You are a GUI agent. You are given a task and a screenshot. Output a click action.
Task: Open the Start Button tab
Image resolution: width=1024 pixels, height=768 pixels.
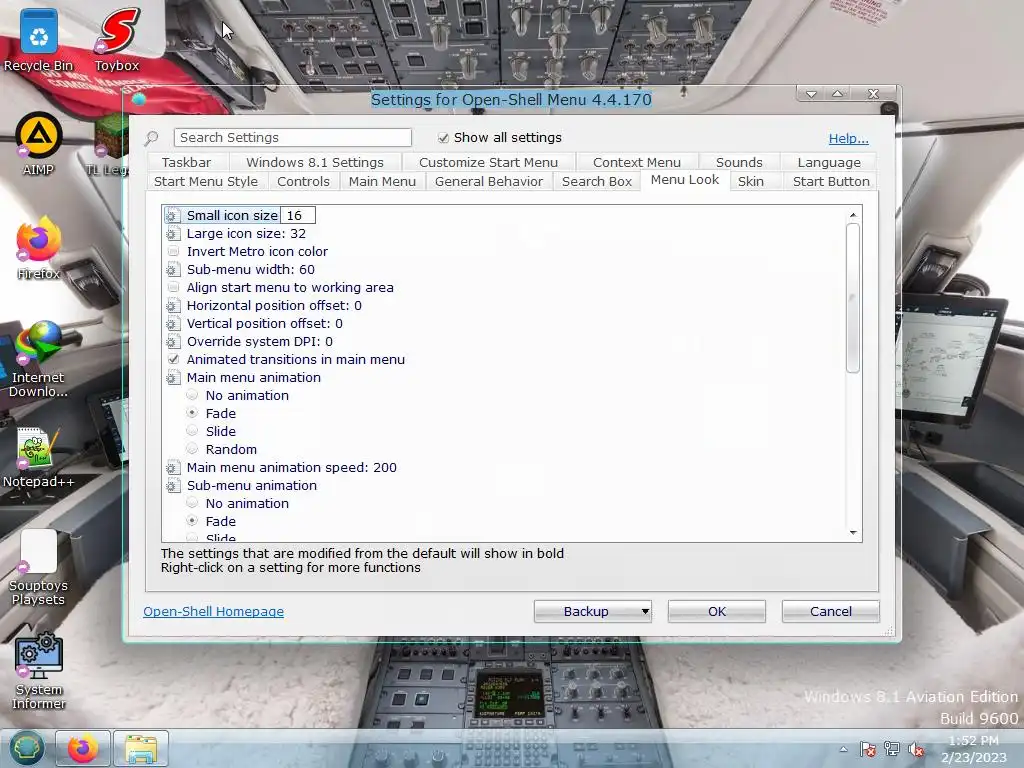(x=831, y=182)
